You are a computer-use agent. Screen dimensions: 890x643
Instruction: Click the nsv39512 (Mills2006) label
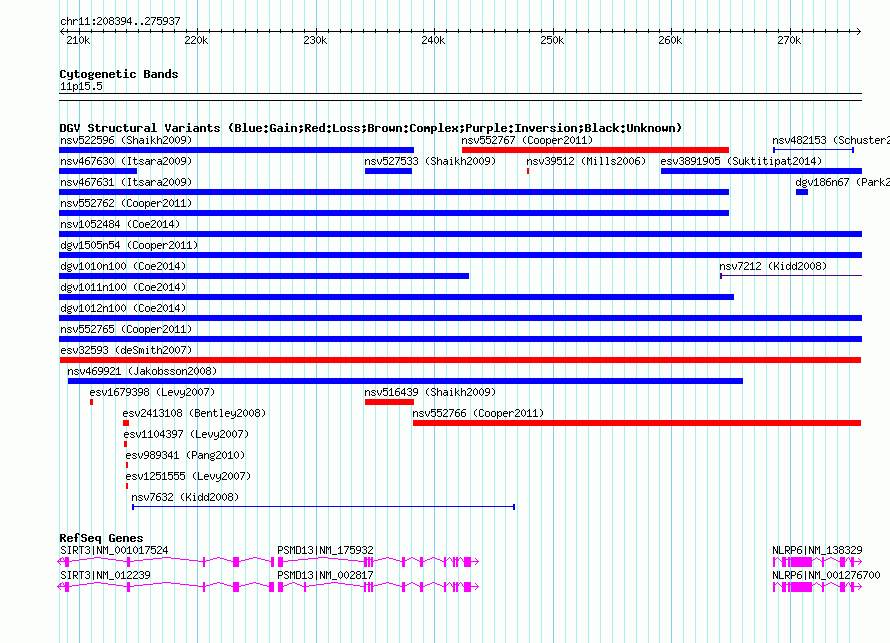[586, 161]
